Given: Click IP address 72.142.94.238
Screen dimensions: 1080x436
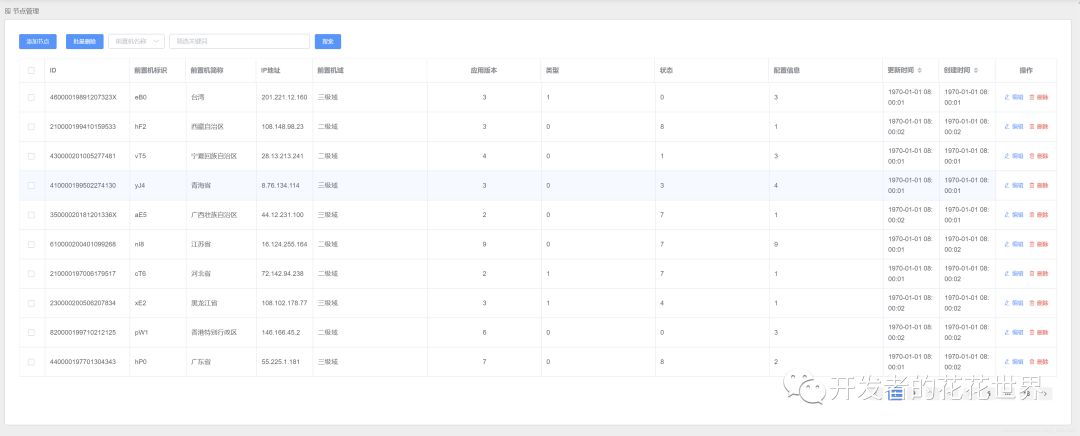Looking at the screenshot, I should (282, 273).
